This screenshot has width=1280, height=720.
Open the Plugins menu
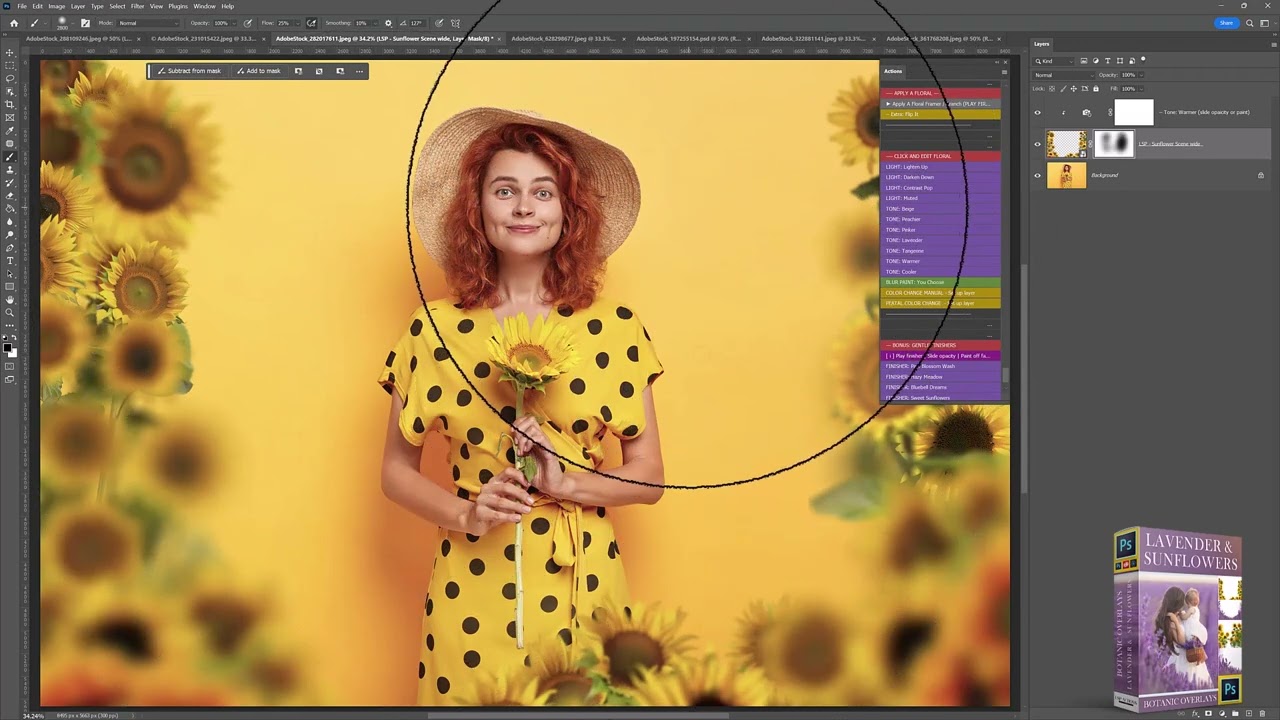(178, 6)
